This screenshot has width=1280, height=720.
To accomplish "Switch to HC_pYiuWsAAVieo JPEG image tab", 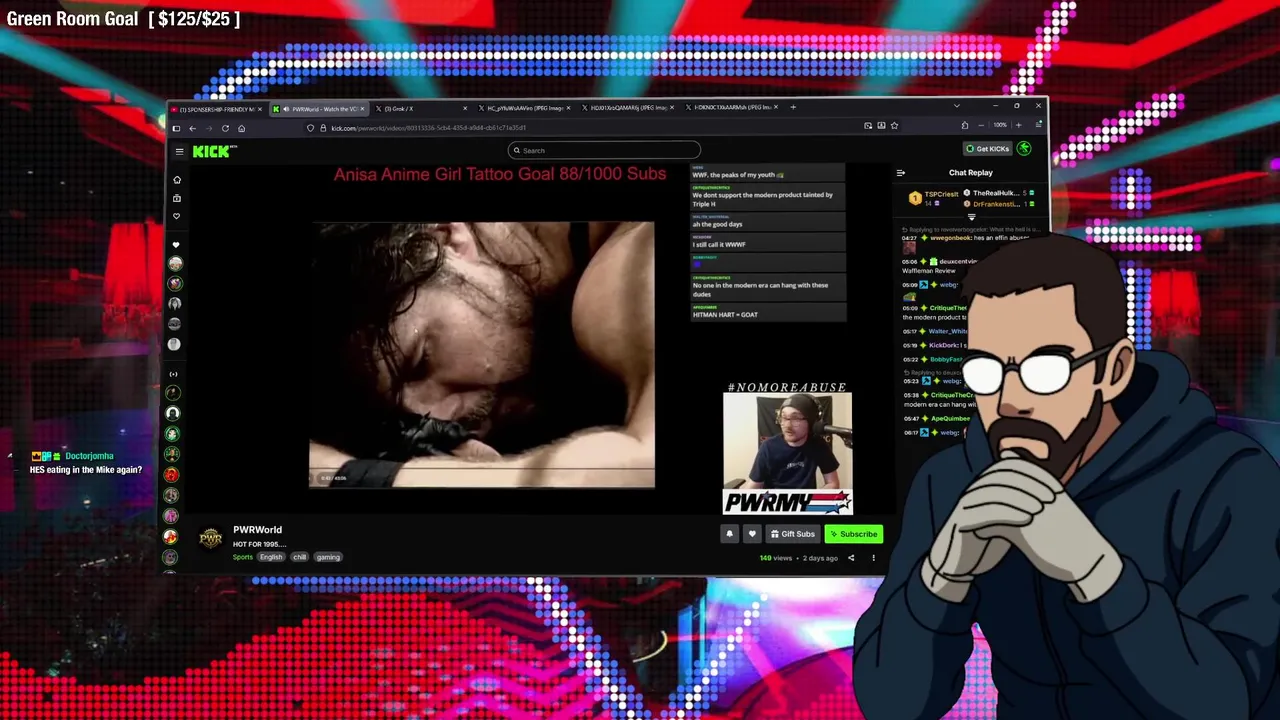I will click(x=523, y=108).
